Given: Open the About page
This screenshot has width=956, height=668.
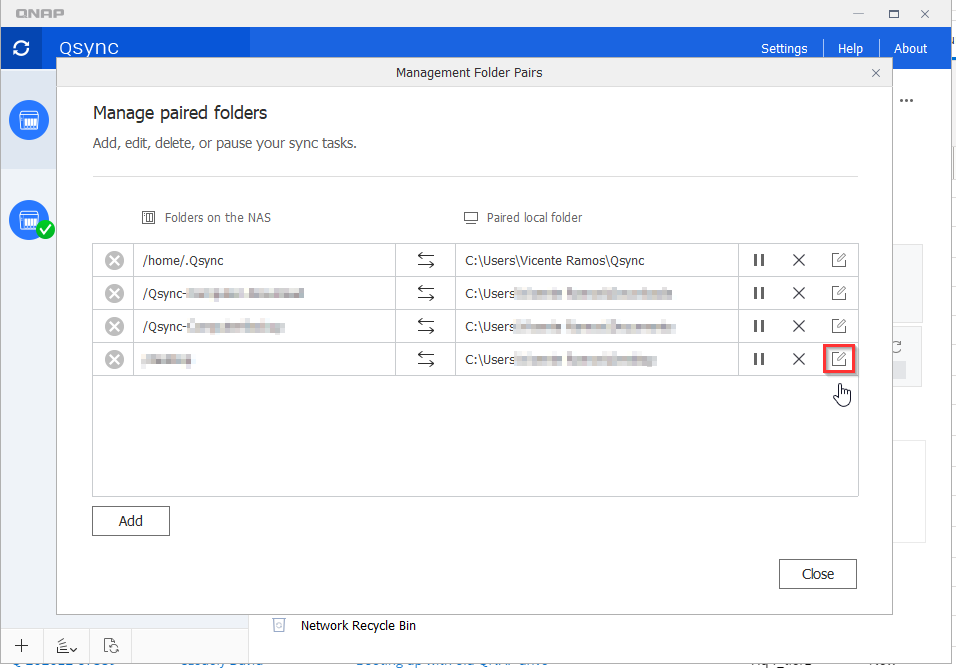Looking at the screenshot, I should click(910, 48).
